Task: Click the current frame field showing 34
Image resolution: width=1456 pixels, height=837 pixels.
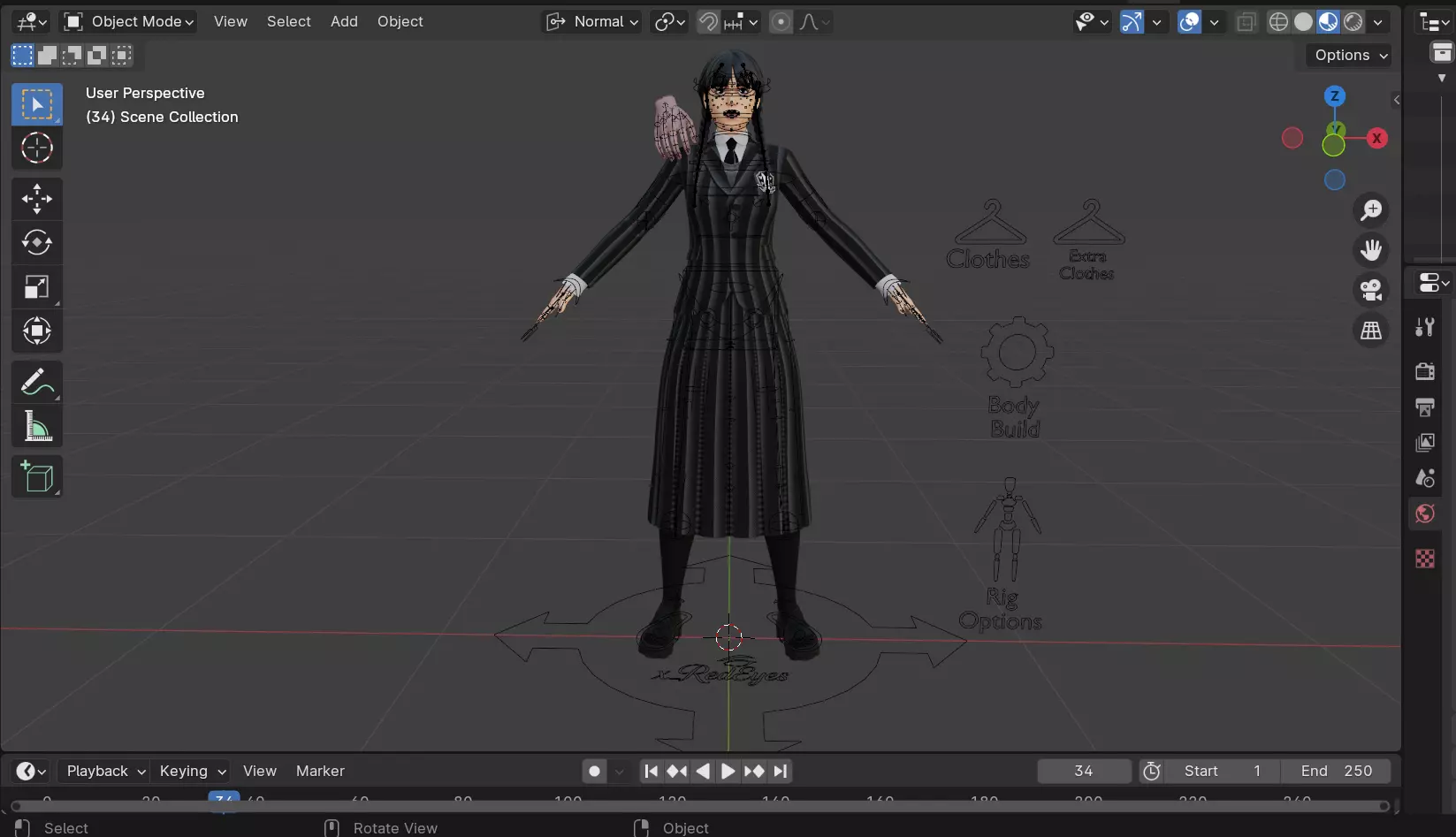Action: coord(1084,771)
